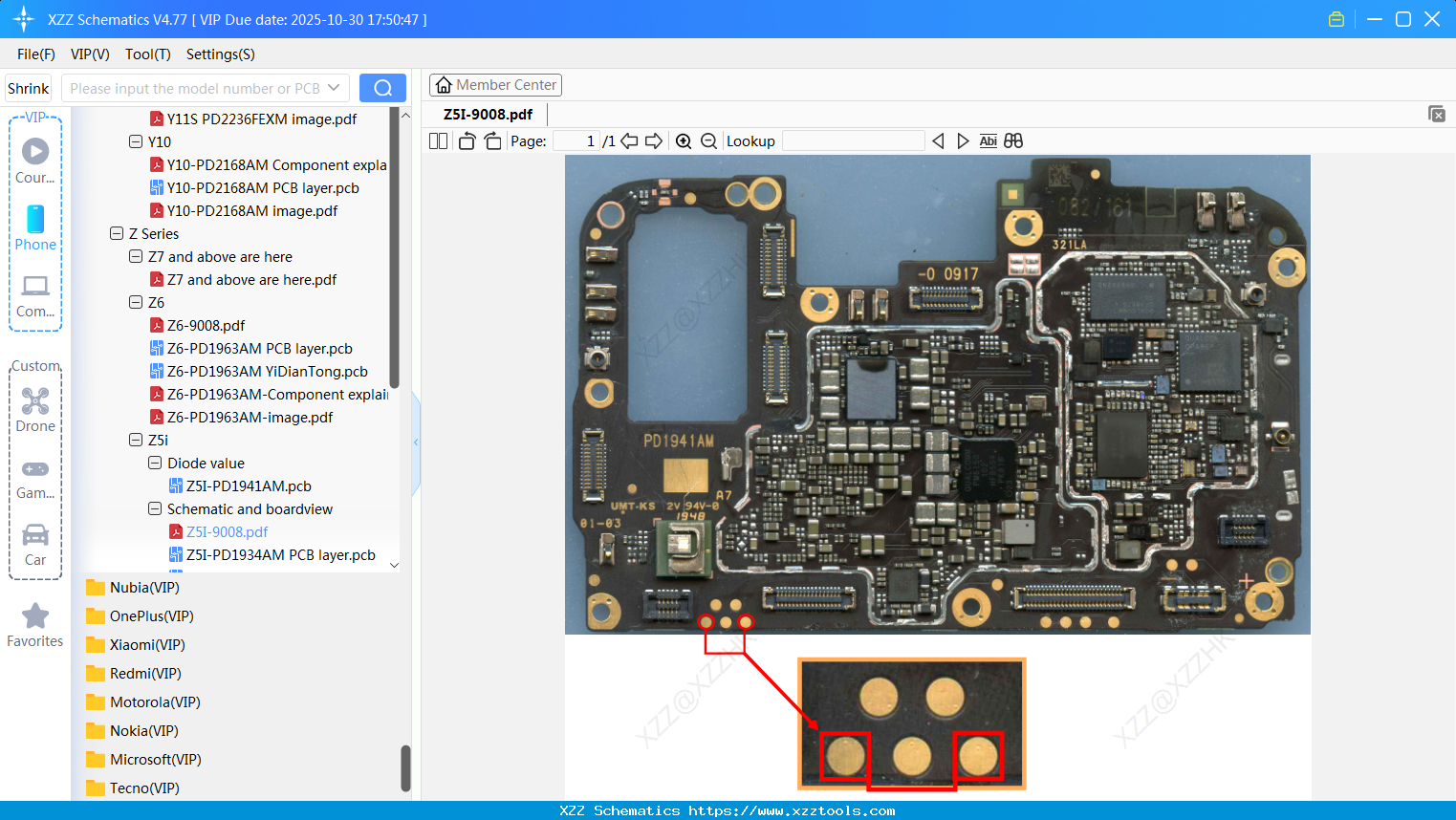Collapse the 'Z7 and above are here' node
The width and height of the screenshot is (1456, 820).
pos(136,256)
